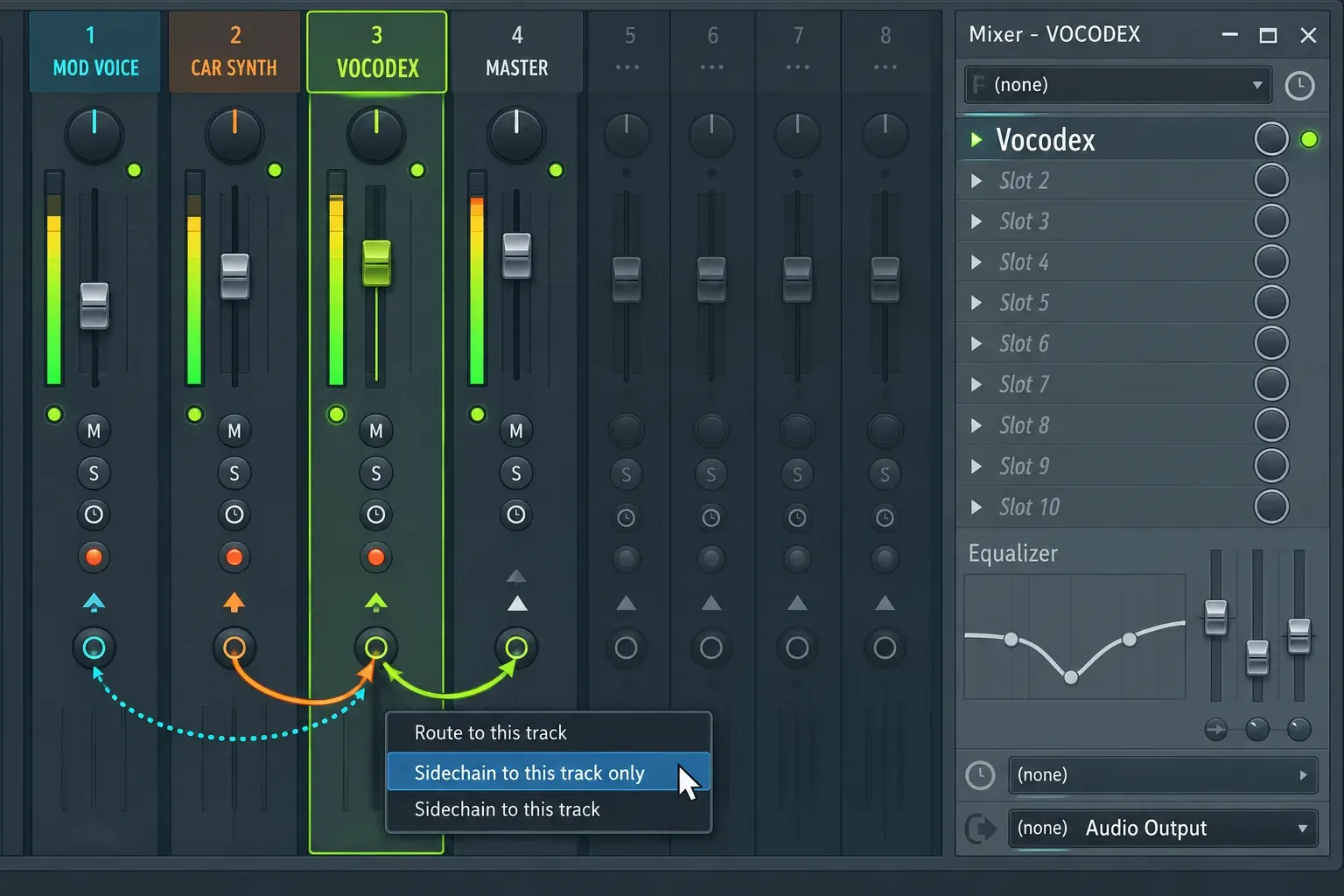The width and height of the screenshot is (1344, 896).
Task: Click MASTER track clock icon
Action: pyautogui.click(x=516, y=514)
